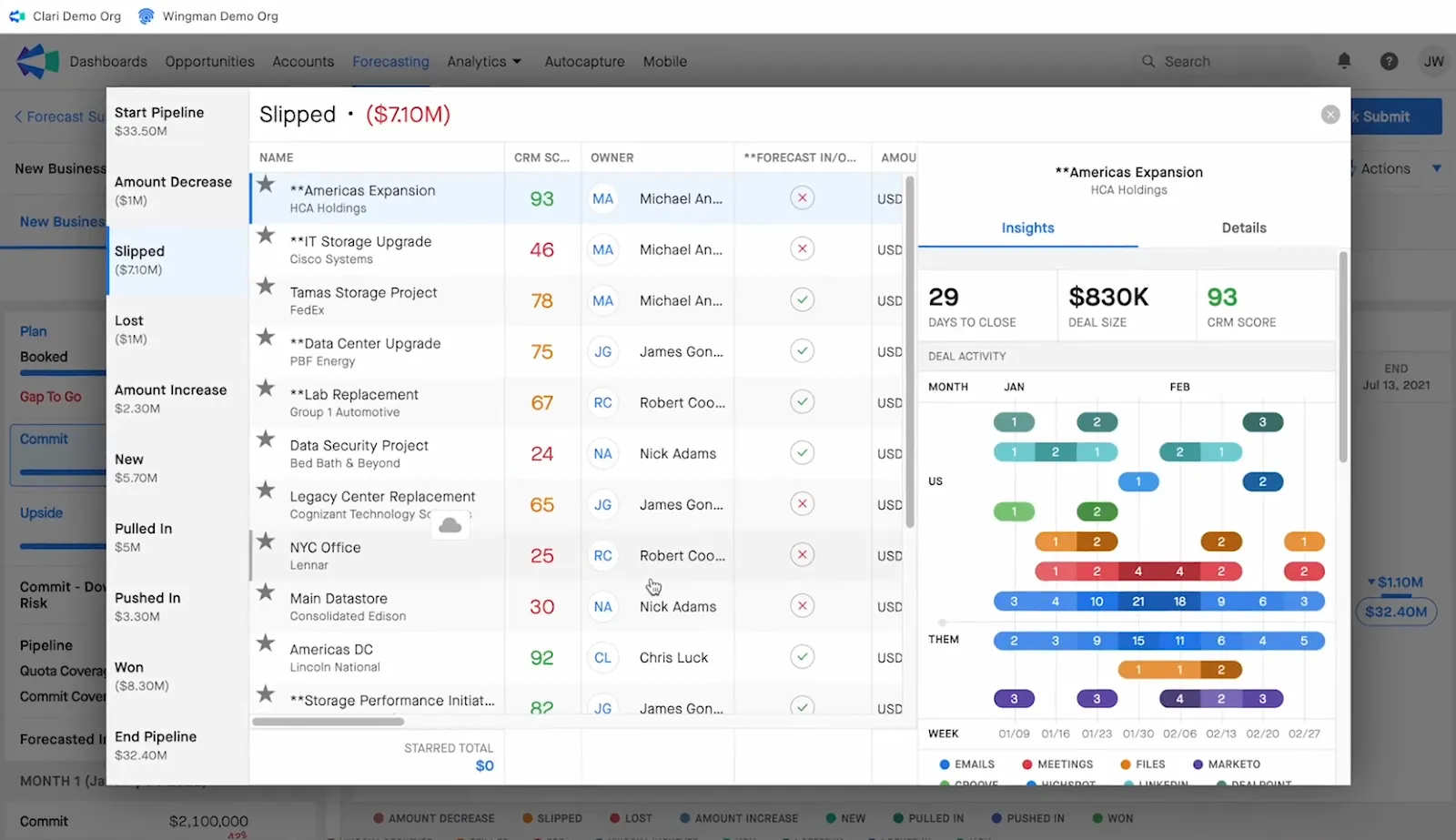Click the cloud icon near Legacy Center Replacement
Image resolution: width=1456 pixels, height=840 pixels.
pos(450,525)
